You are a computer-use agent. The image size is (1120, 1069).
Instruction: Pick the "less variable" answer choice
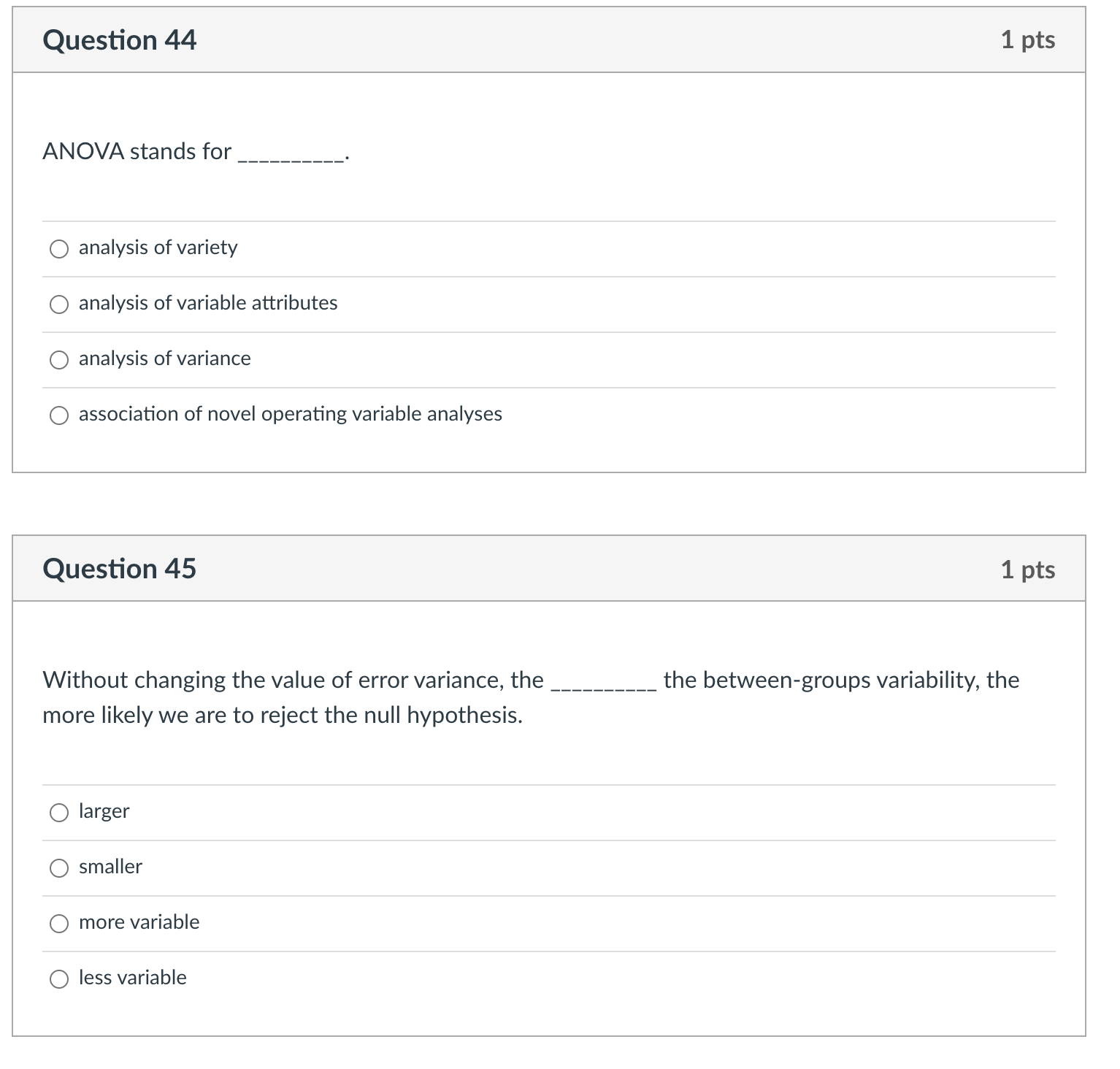coord(60,978)
